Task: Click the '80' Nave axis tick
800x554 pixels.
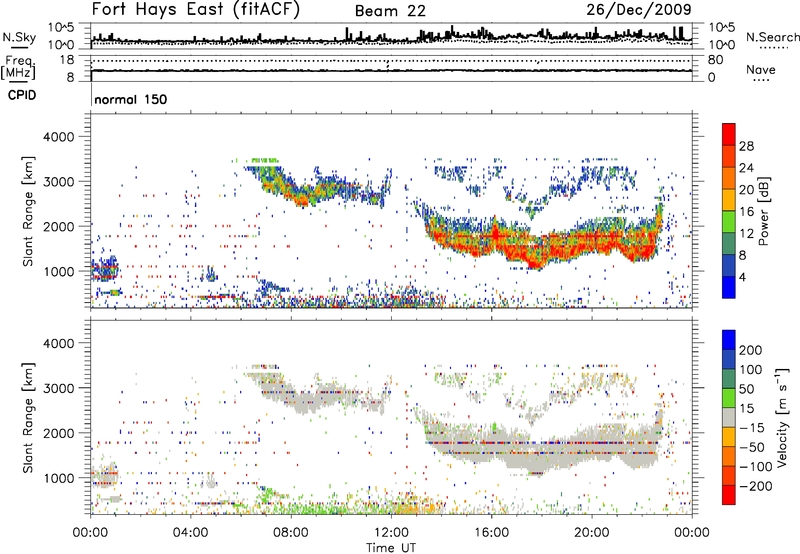Action: [715, 60]
